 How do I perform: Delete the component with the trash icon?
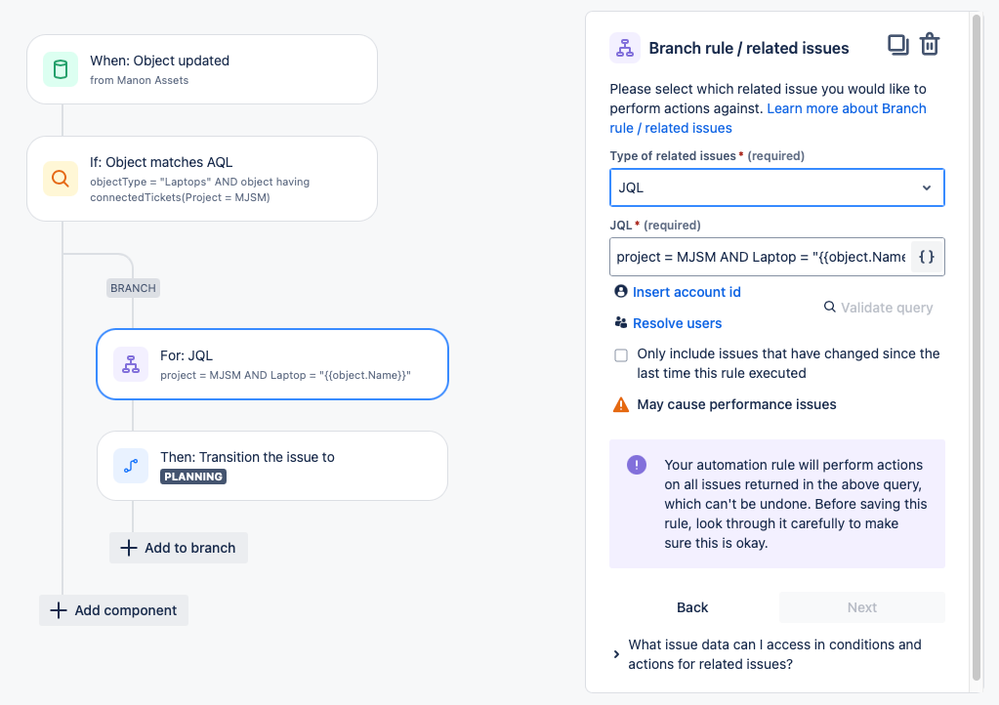click(x=930, y=45)
